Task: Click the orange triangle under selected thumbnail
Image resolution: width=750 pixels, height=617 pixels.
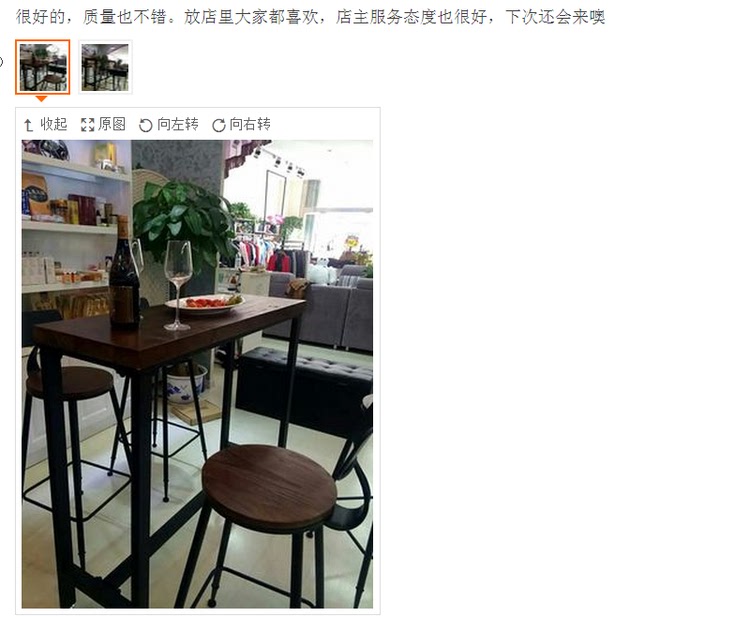Action: point(42,99)
